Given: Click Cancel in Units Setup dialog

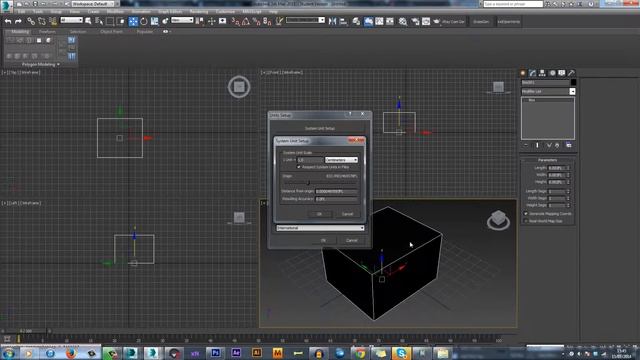Looking at the screenshot, I should point(351,240).
